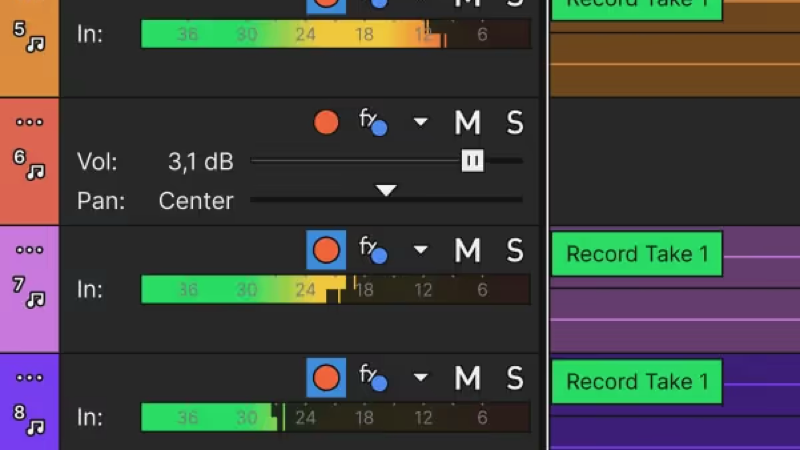Click track 5 input level meter
This screenshot has height=450, width=800.
coord(336,34)
